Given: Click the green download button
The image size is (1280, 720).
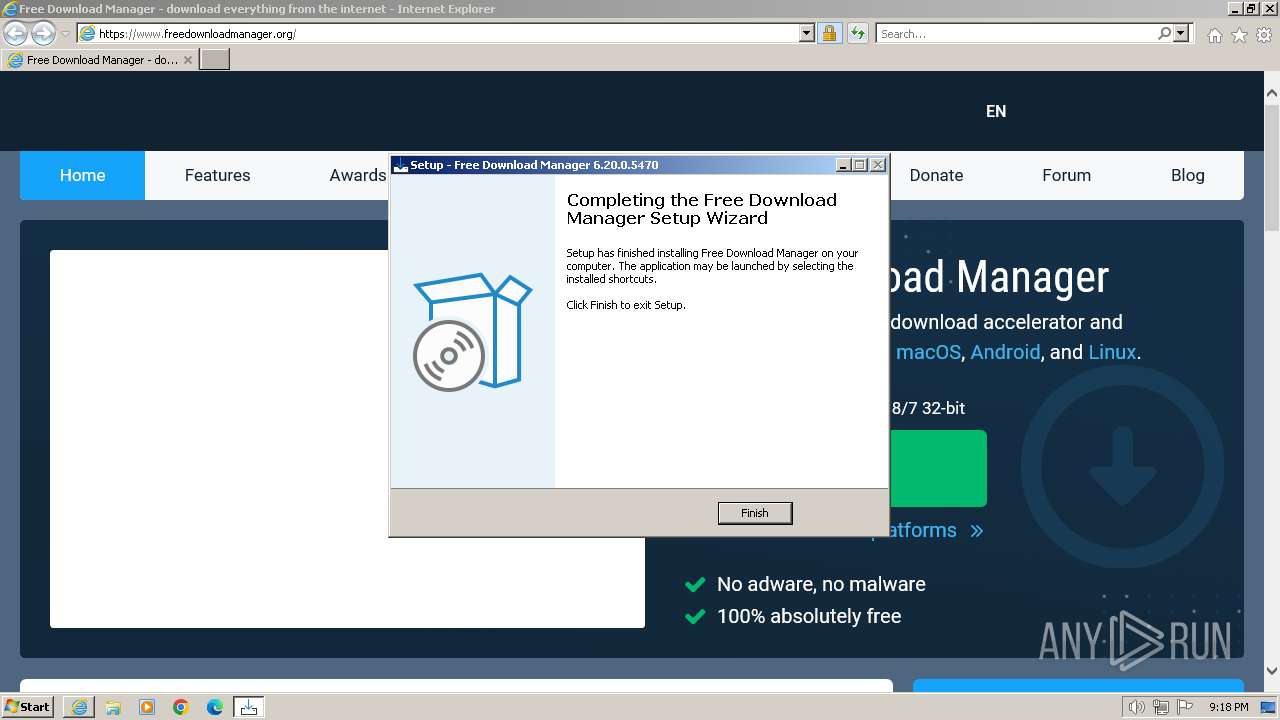Looking at the screenshot, I should [937, 468].
